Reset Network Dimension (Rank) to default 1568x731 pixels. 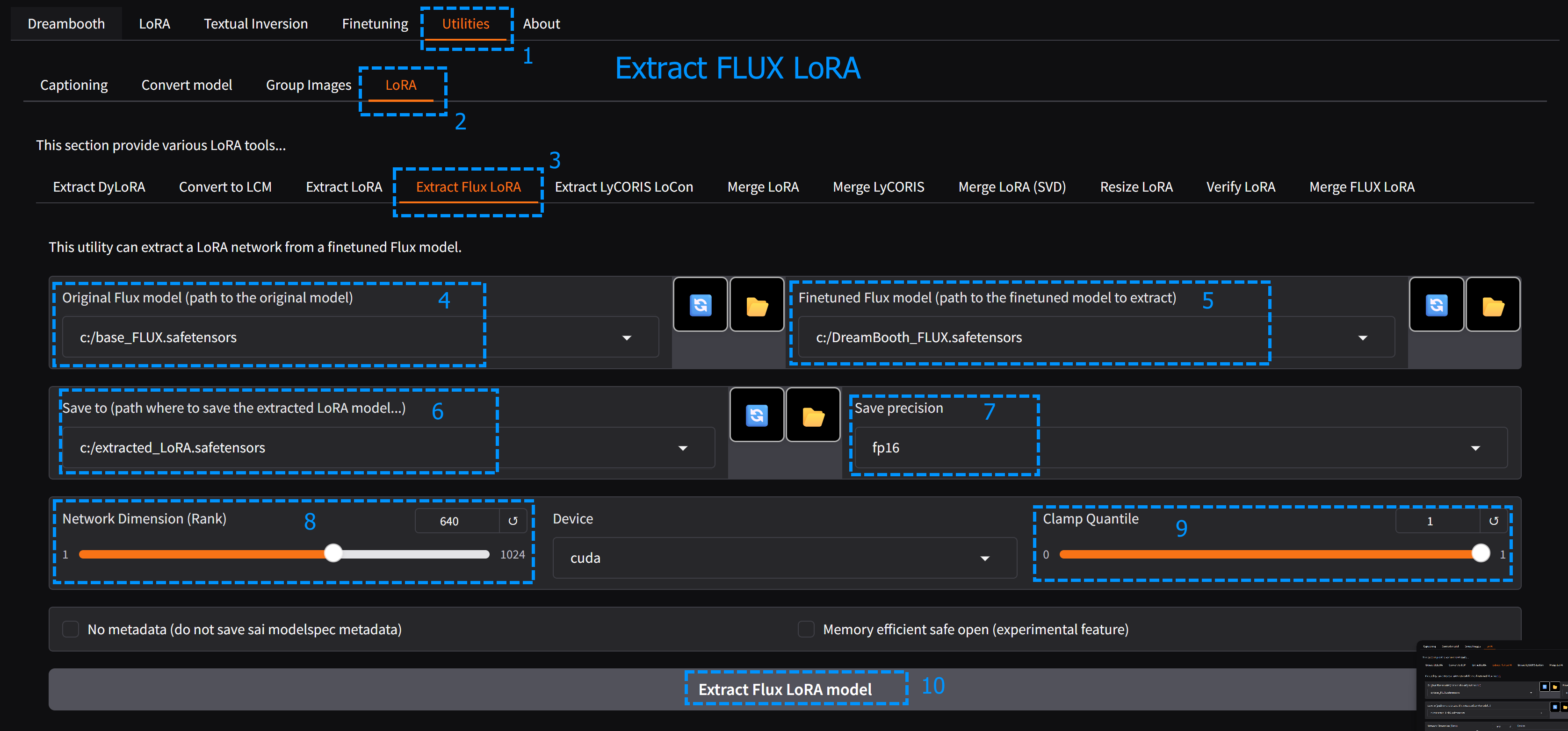(513, 521)
